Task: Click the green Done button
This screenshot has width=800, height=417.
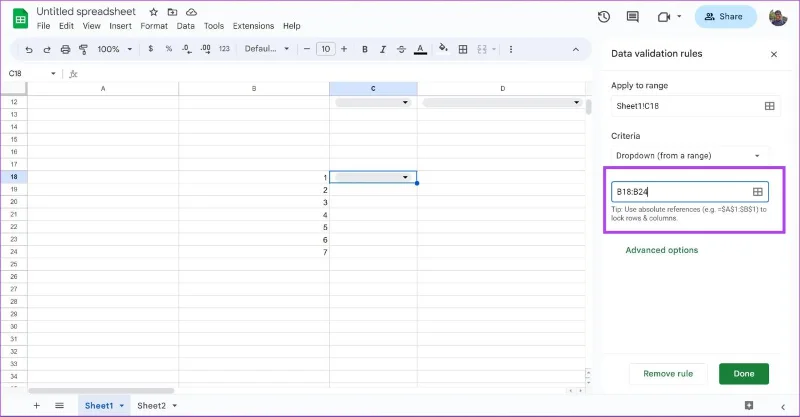Action: point(744,374)
